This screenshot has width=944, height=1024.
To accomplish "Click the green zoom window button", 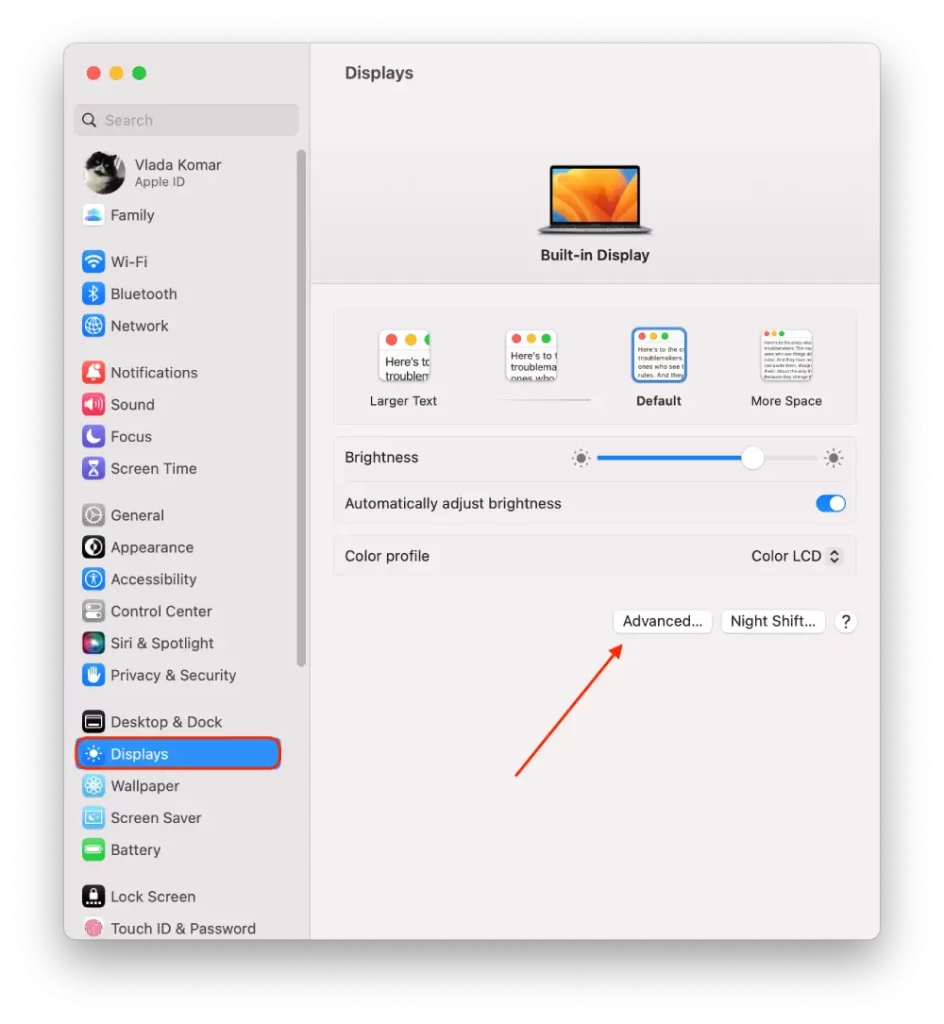I will tap(139, 73).
